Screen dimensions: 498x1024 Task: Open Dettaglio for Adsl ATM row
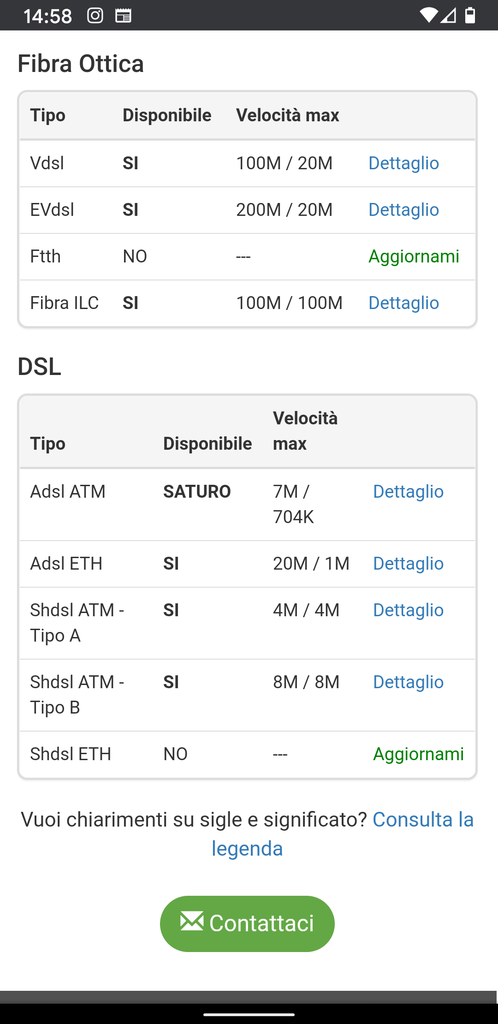click(408, 492)
